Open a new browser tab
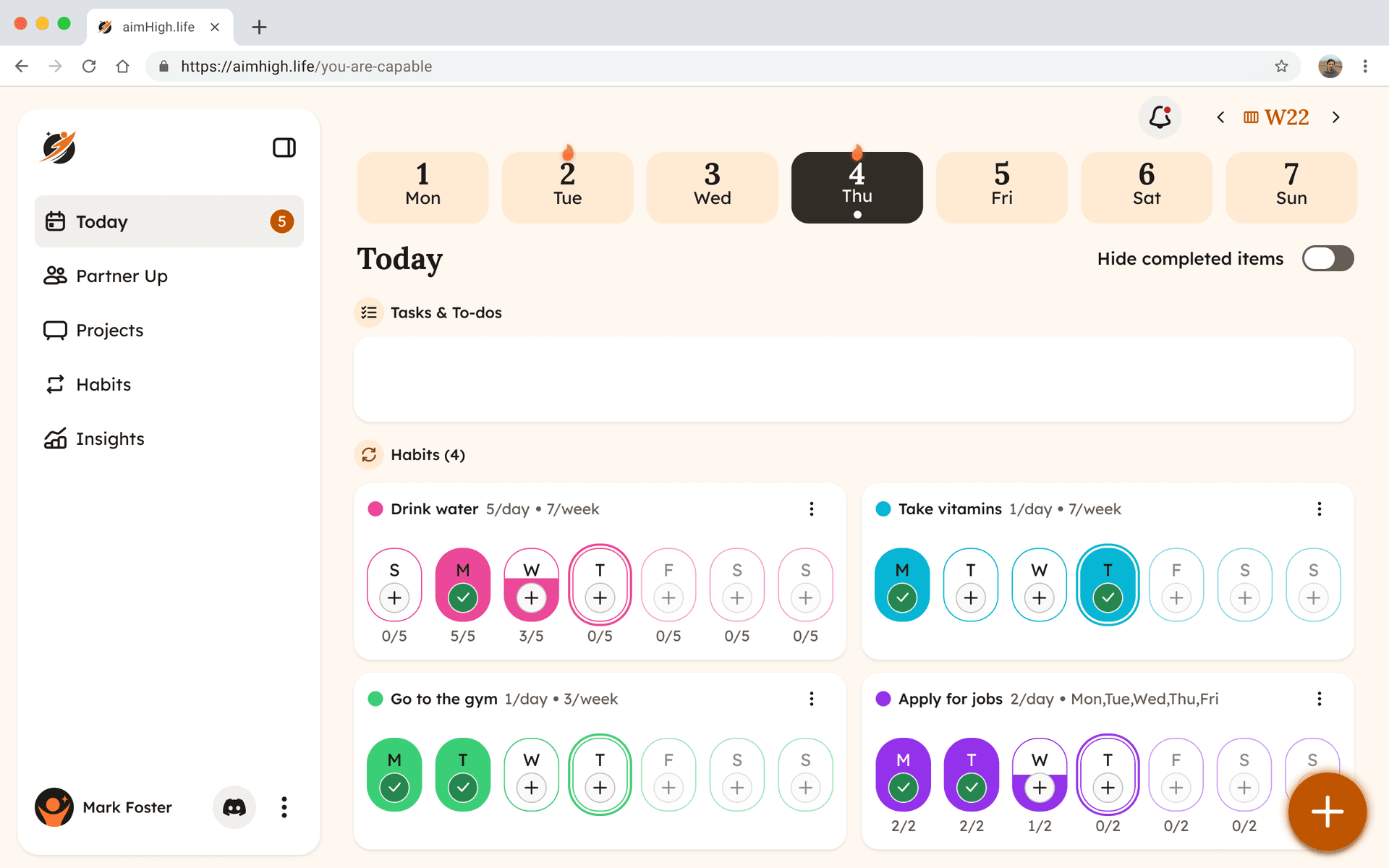The image size is (1389, 868). pos(259,27)
